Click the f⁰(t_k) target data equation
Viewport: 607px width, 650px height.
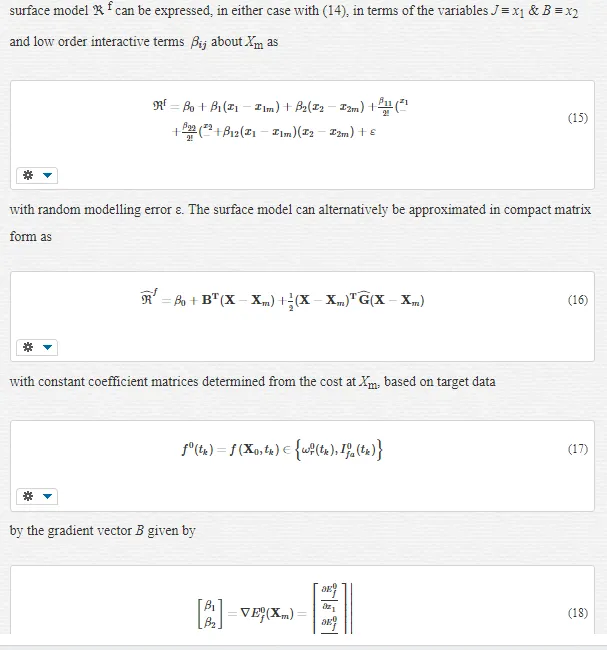click(x=282, y=449)
